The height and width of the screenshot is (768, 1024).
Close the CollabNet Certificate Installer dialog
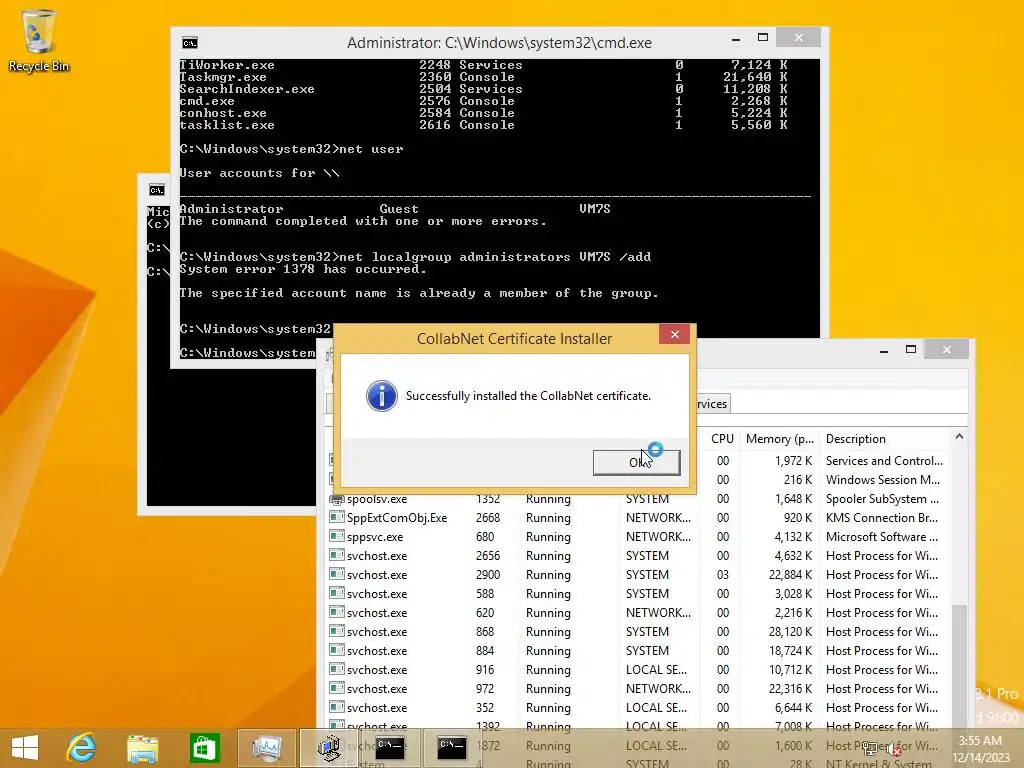675,334
